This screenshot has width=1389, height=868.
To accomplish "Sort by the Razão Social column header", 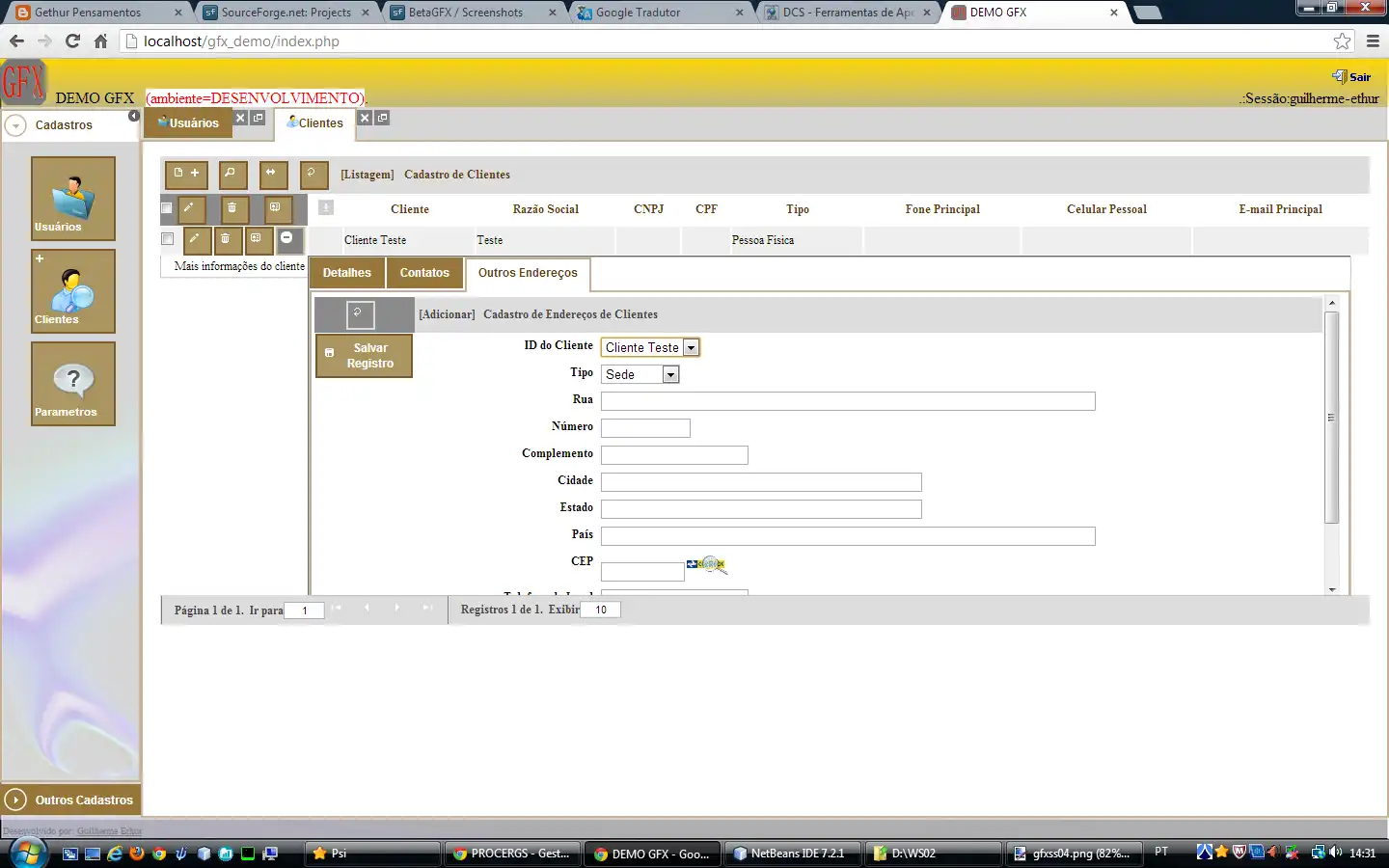I will pyautogui.click(x=546, y=209).
